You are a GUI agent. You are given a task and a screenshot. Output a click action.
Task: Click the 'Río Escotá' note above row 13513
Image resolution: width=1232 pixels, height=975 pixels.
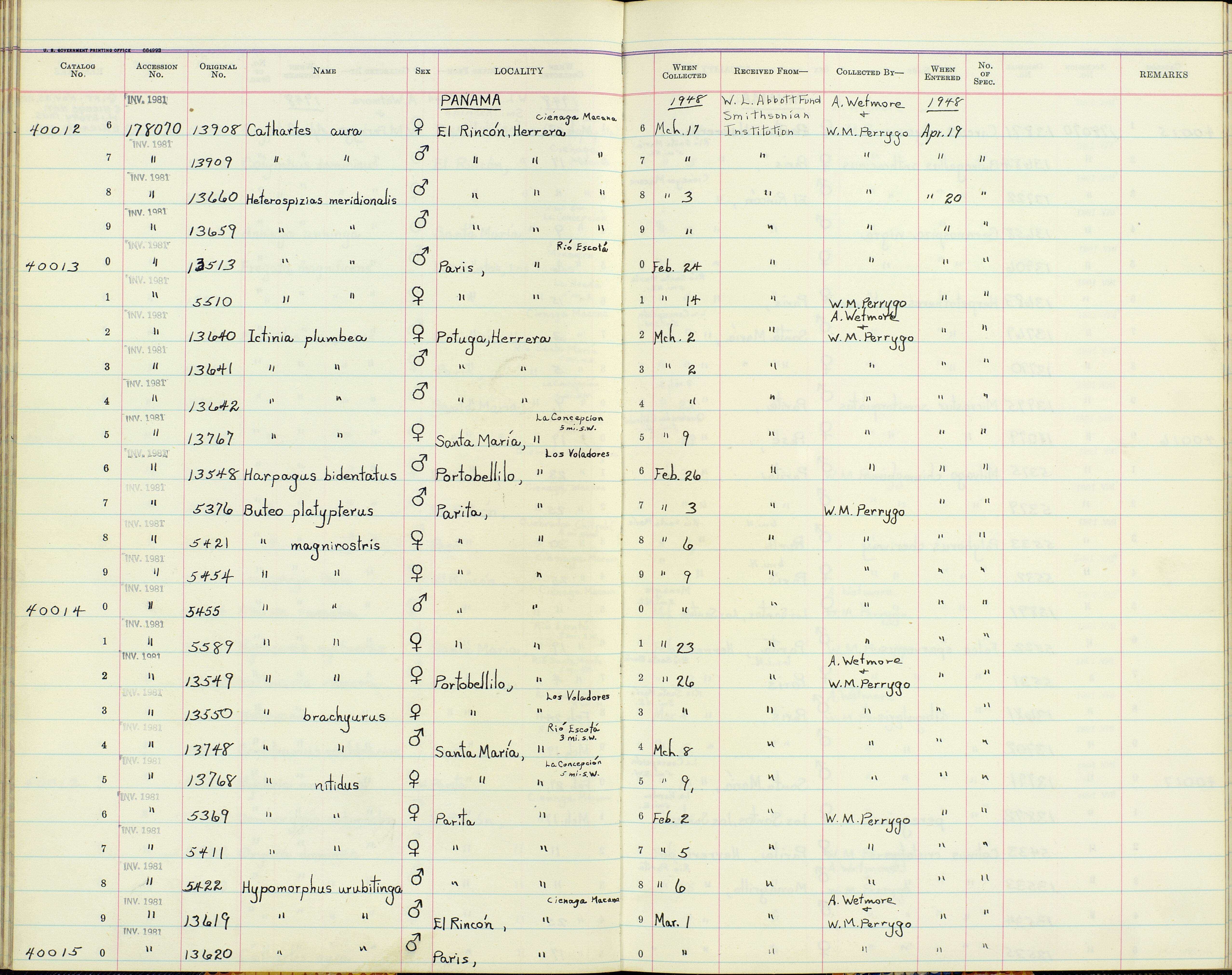pos(582,247)
